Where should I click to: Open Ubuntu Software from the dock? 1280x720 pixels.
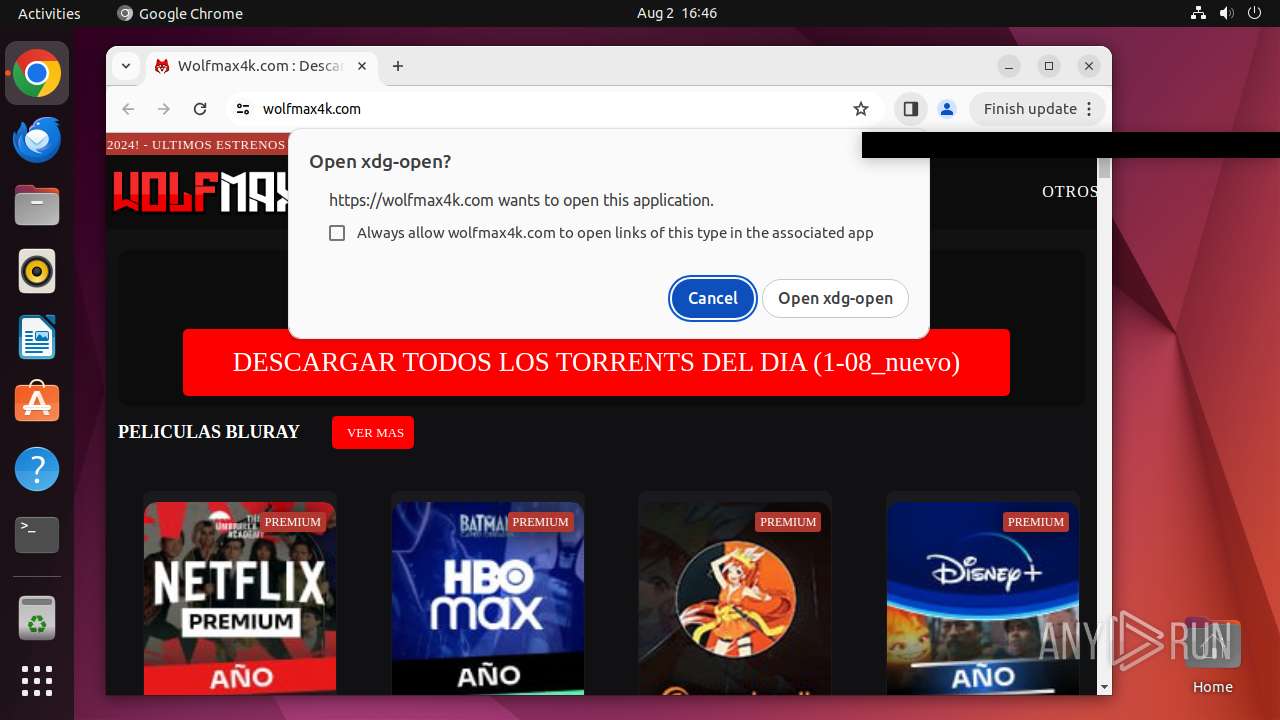37,403
